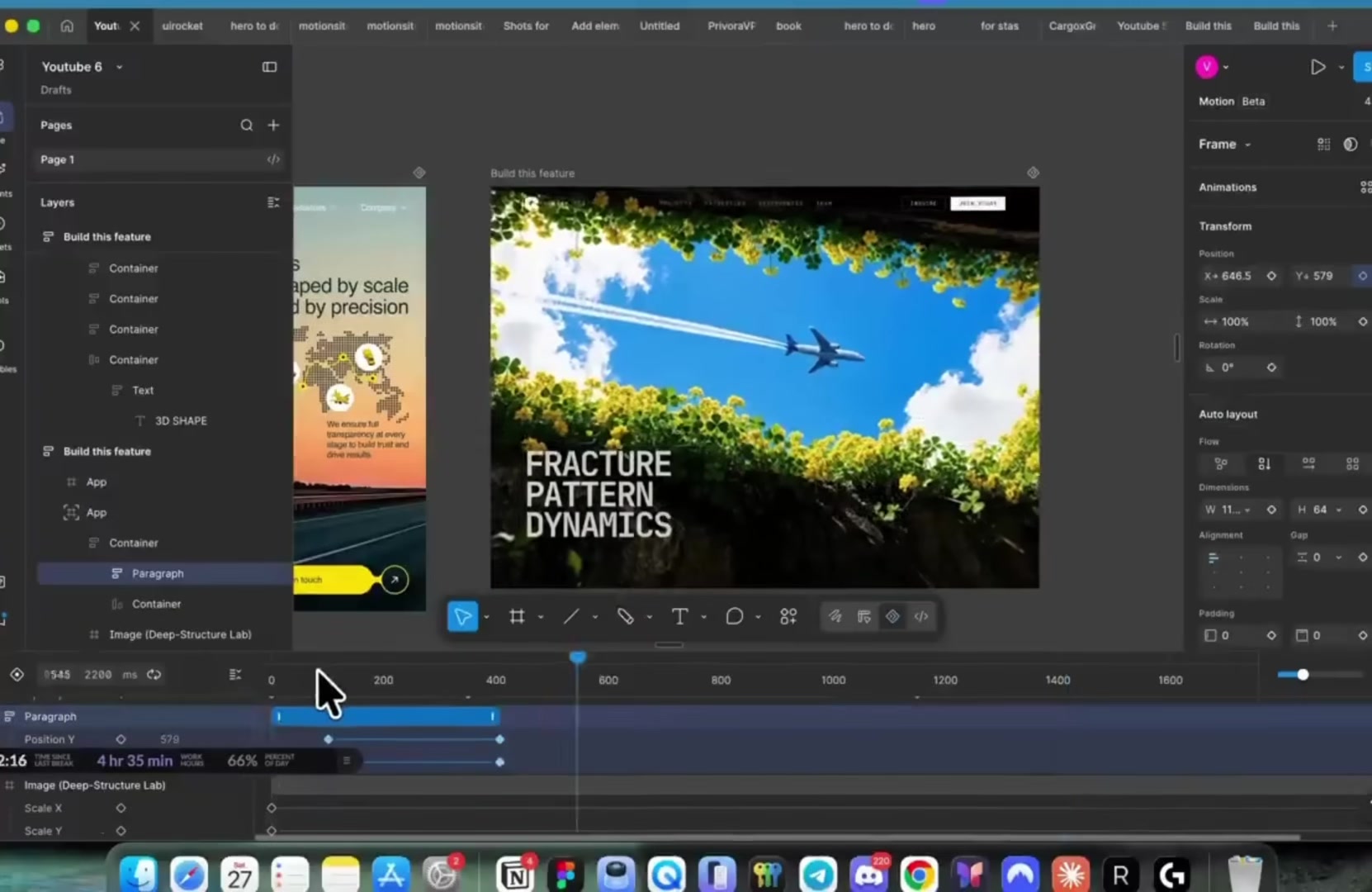This screenshot has width=1372, height=892.
Task: Select the Comment bubble tool
Action: tap(734, 616)
